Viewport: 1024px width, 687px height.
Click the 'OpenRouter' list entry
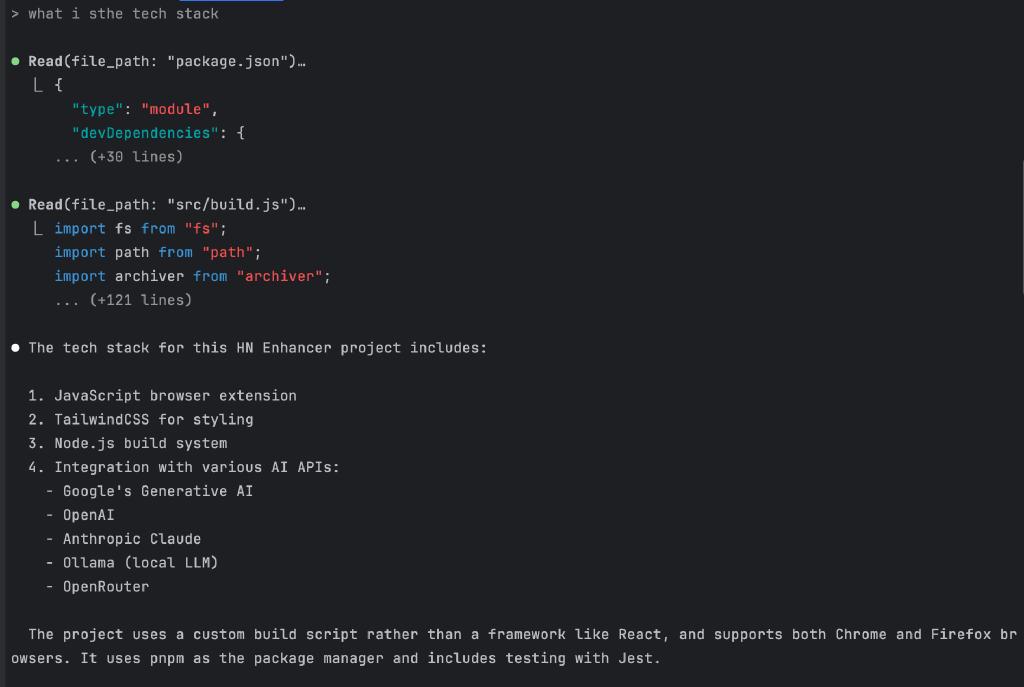tap(106, 587)
